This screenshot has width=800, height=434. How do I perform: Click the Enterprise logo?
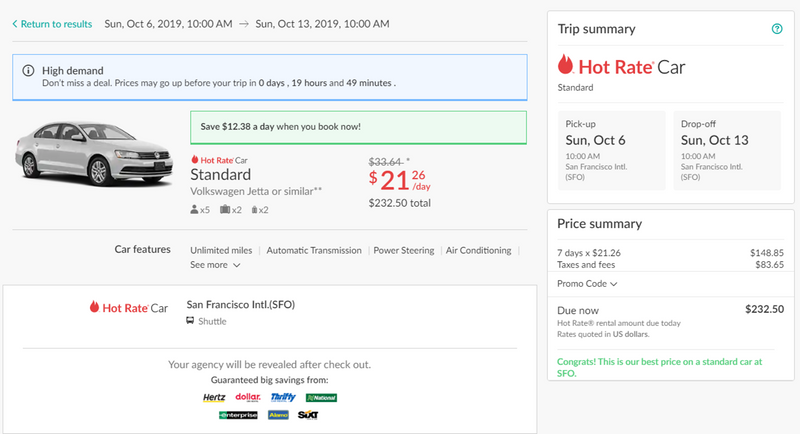click(x=238, y=415)
